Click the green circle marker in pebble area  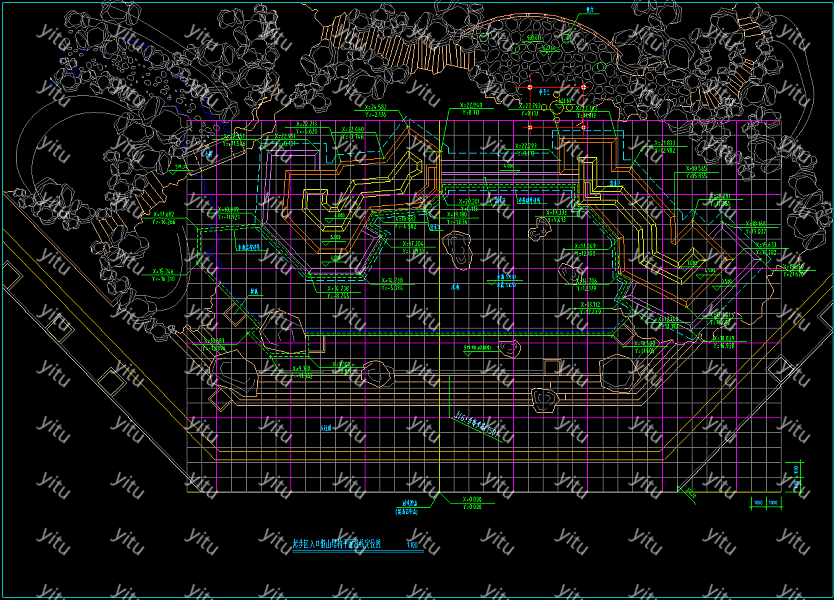566,40
